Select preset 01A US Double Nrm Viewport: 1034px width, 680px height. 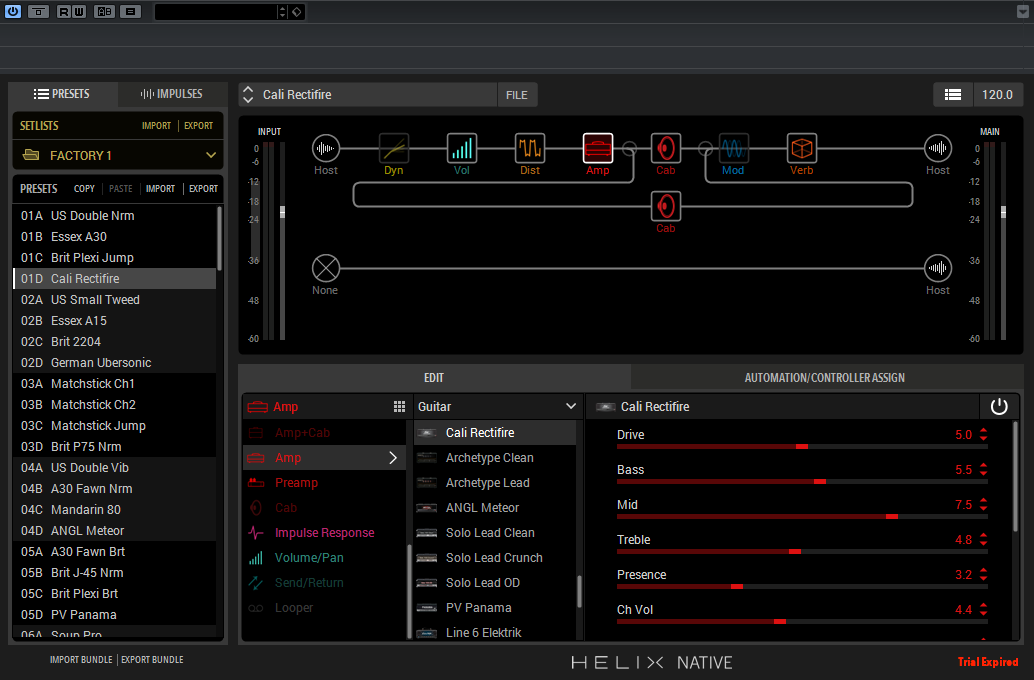click(x=115, y=216)
